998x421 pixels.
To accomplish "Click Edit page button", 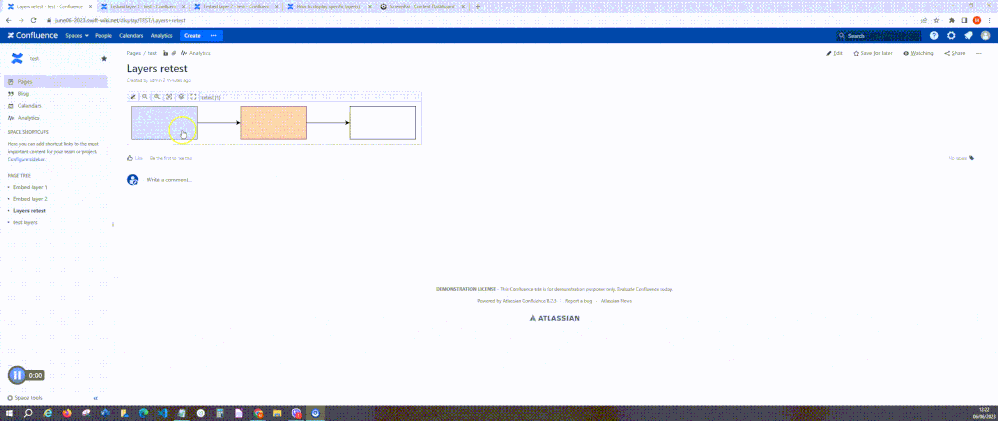I will [x=834, y=54].
